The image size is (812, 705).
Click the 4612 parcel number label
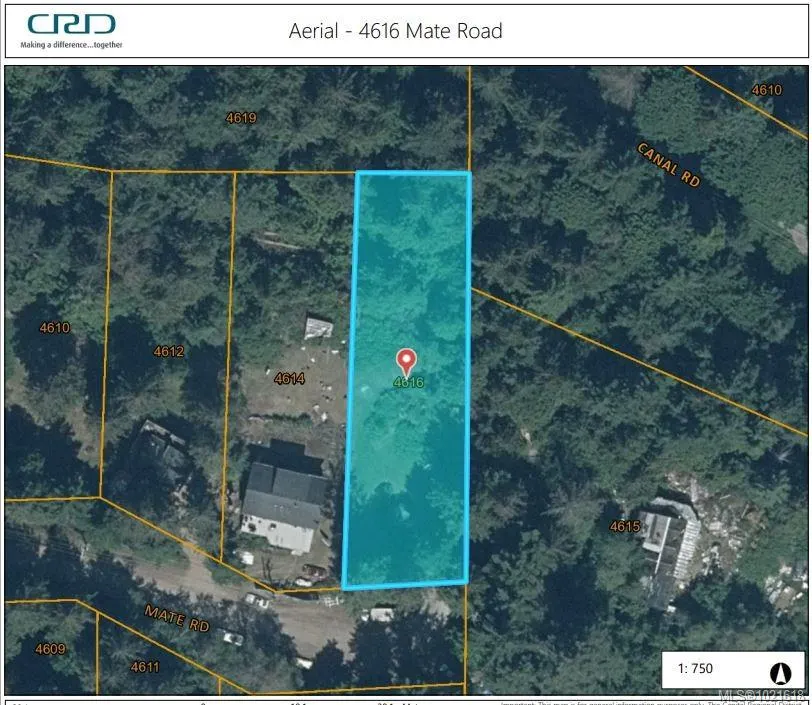click(169, 351)
